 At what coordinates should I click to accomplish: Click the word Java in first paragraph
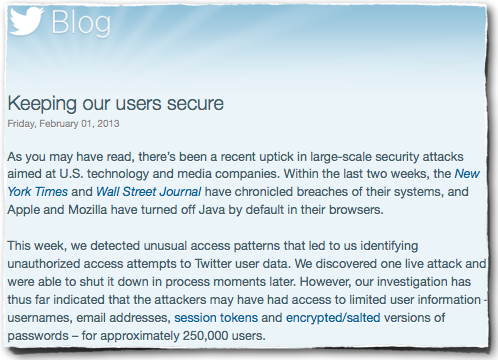(x=212, y=210)
